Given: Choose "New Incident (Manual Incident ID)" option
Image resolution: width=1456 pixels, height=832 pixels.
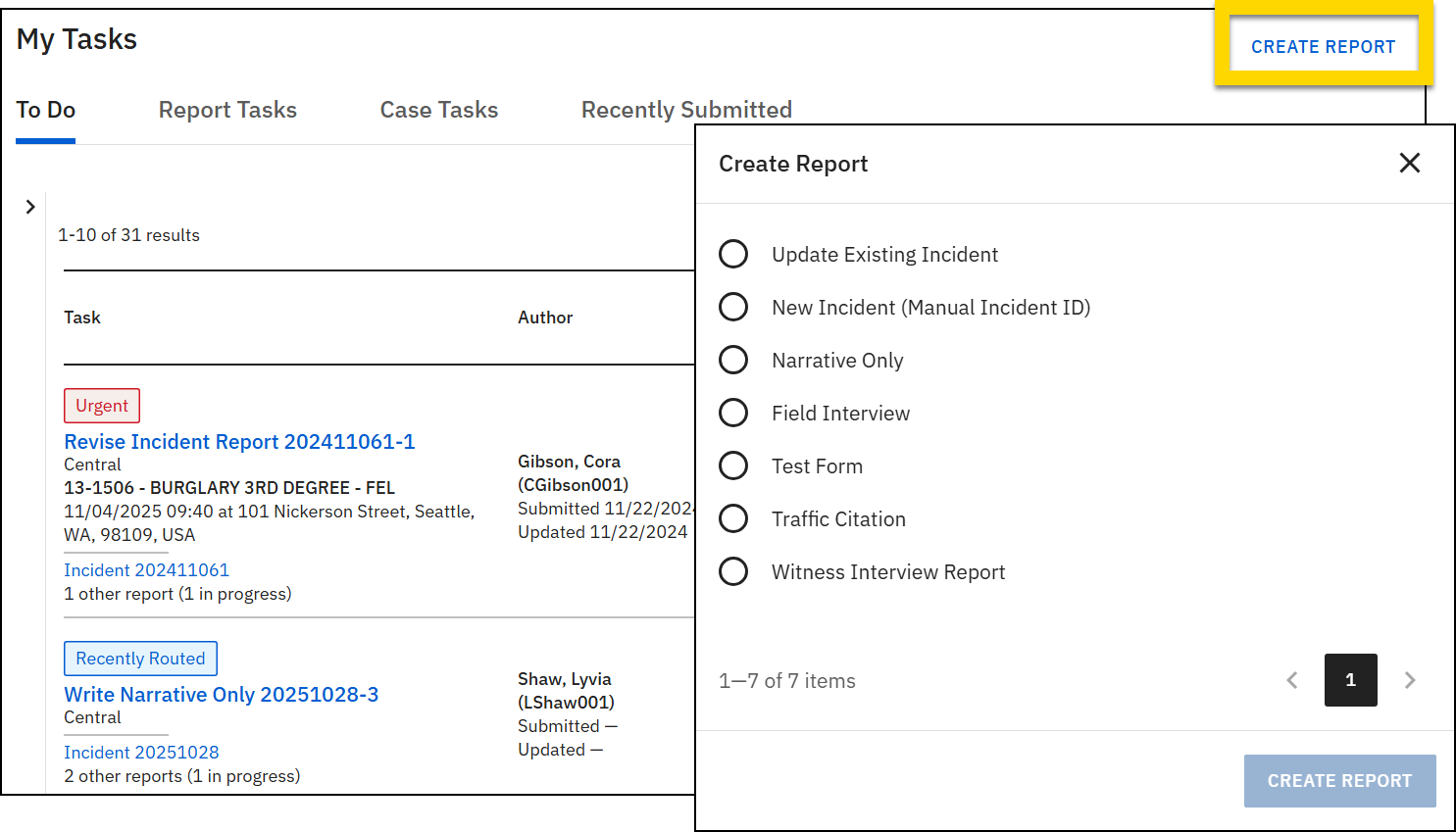Looking at the screenshot, I should (x=733, y=307).
